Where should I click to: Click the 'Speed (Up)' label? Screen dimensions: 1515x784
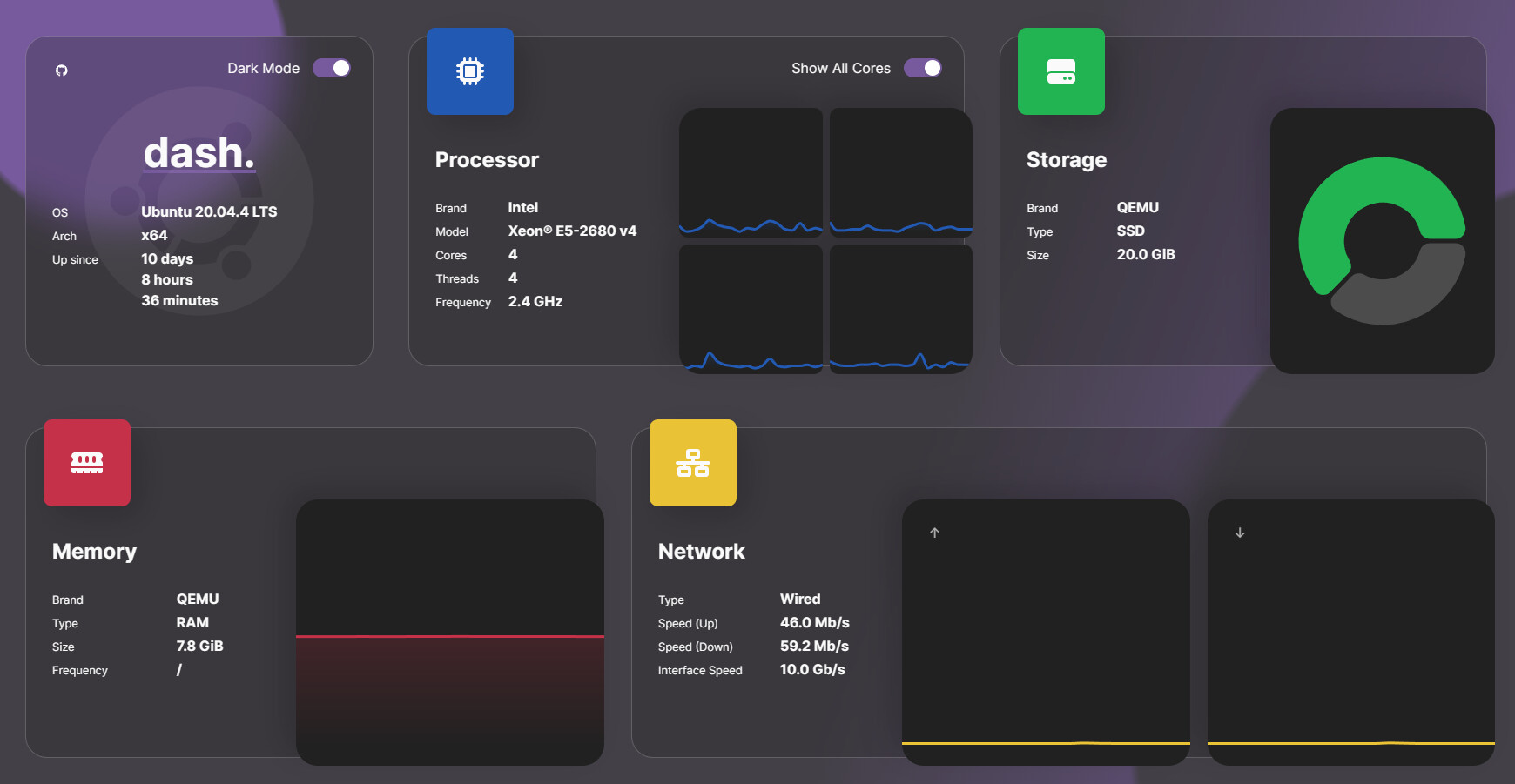point(688,623)
